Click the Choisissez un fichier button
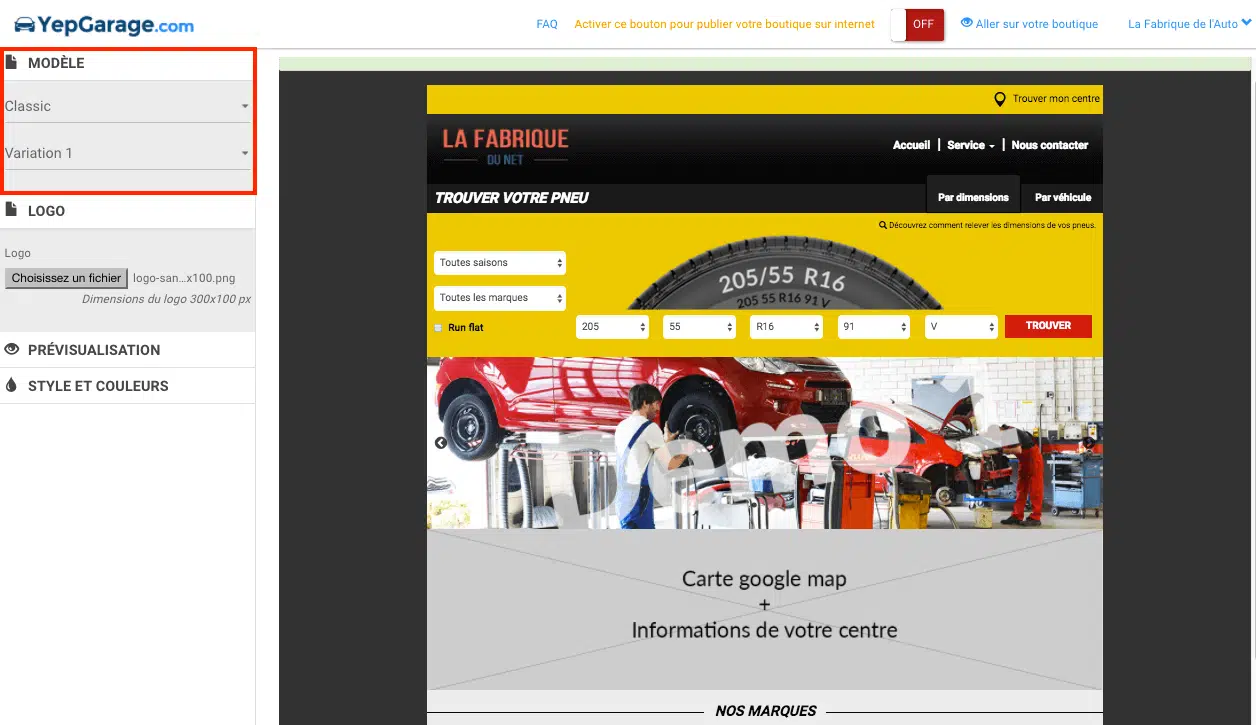The width and height of the screenshot is (1256, 725). click(66, 278)
